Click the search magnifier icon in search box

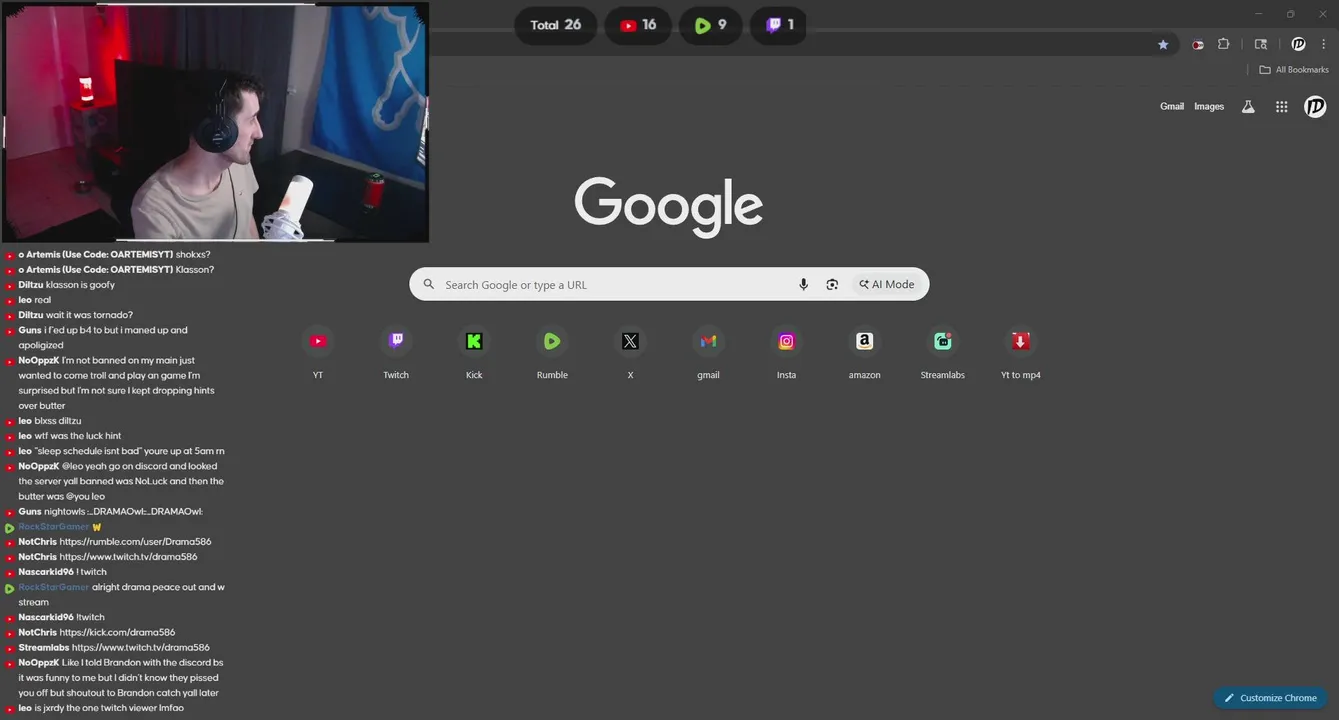(x=429, y=285)
